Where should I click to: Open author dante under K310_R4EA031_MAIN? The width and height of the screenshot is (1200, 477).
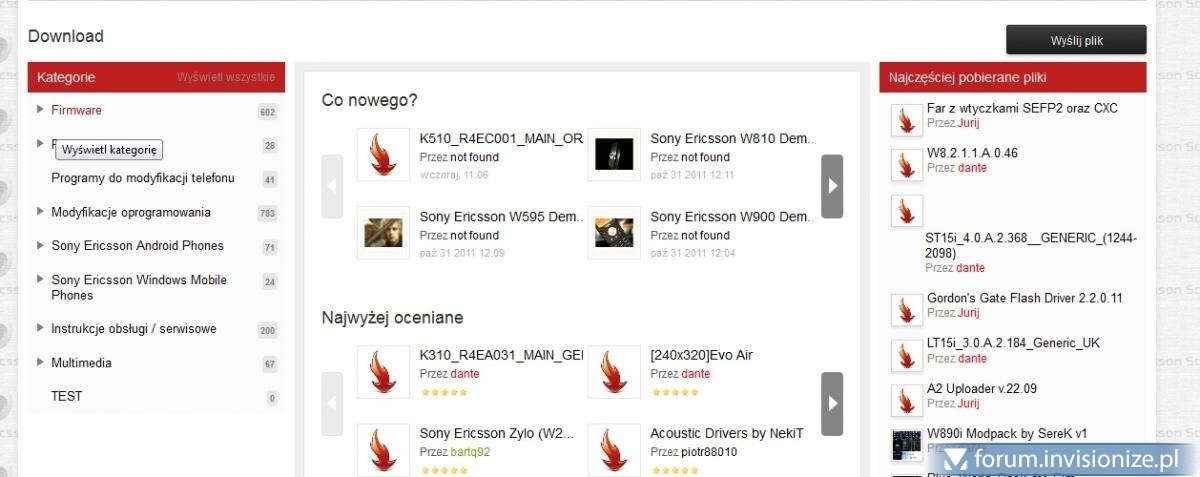click(x=465, y=374)
